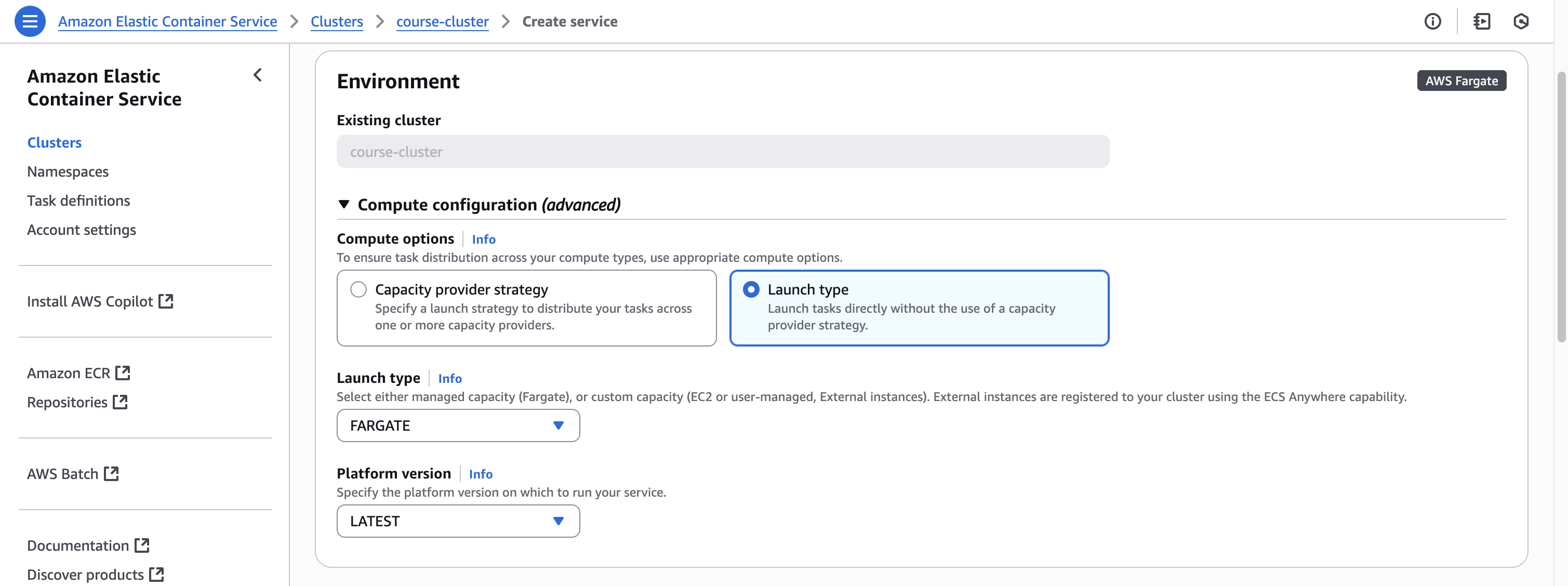Open the FARGATE launch type dropdown
This screenshot has height=586, width=1568.
(458, 425)
